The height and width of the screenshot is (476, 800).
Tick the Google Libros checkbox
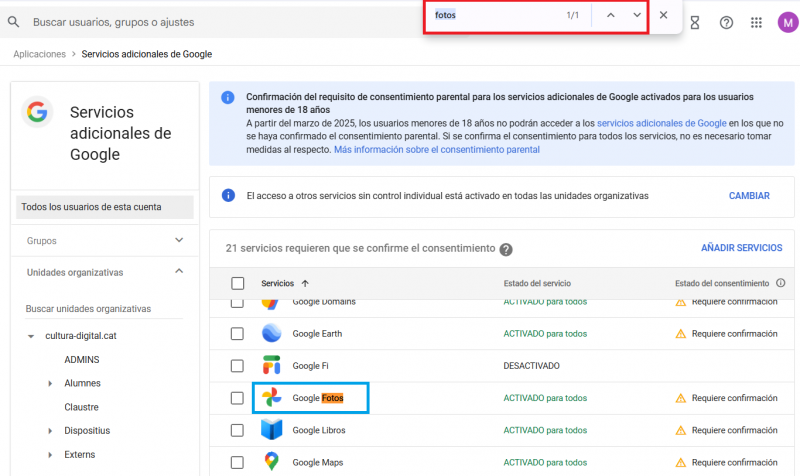[237, 430]
